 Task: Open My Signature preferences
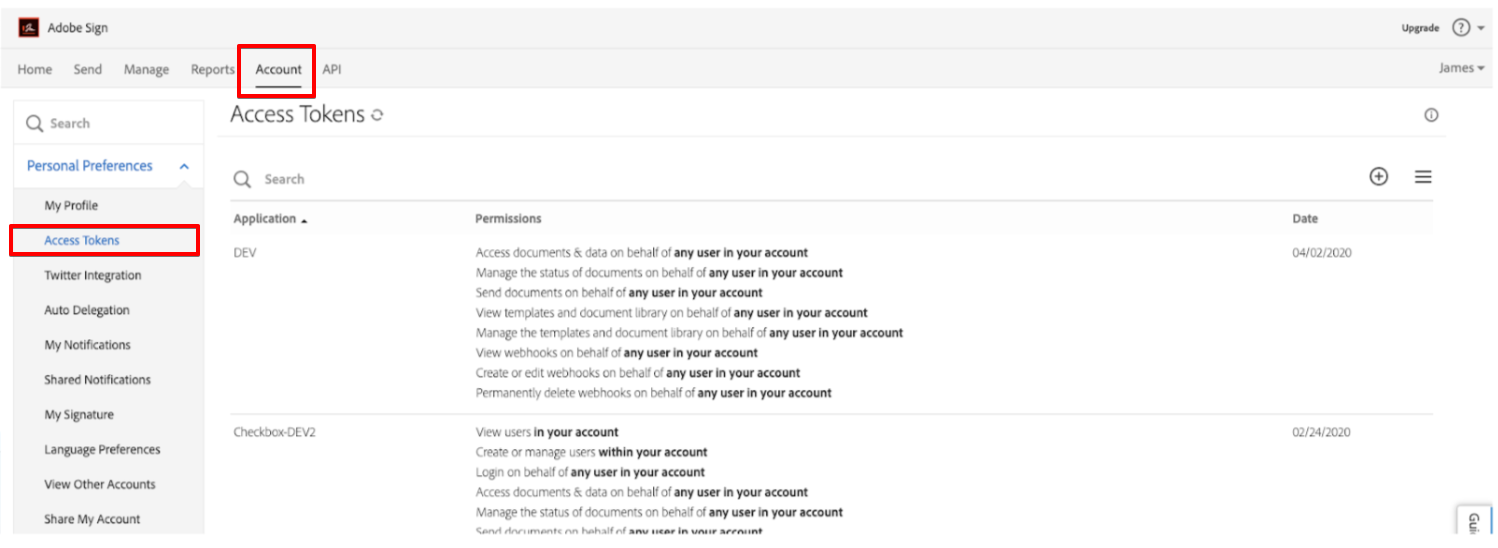79,414
